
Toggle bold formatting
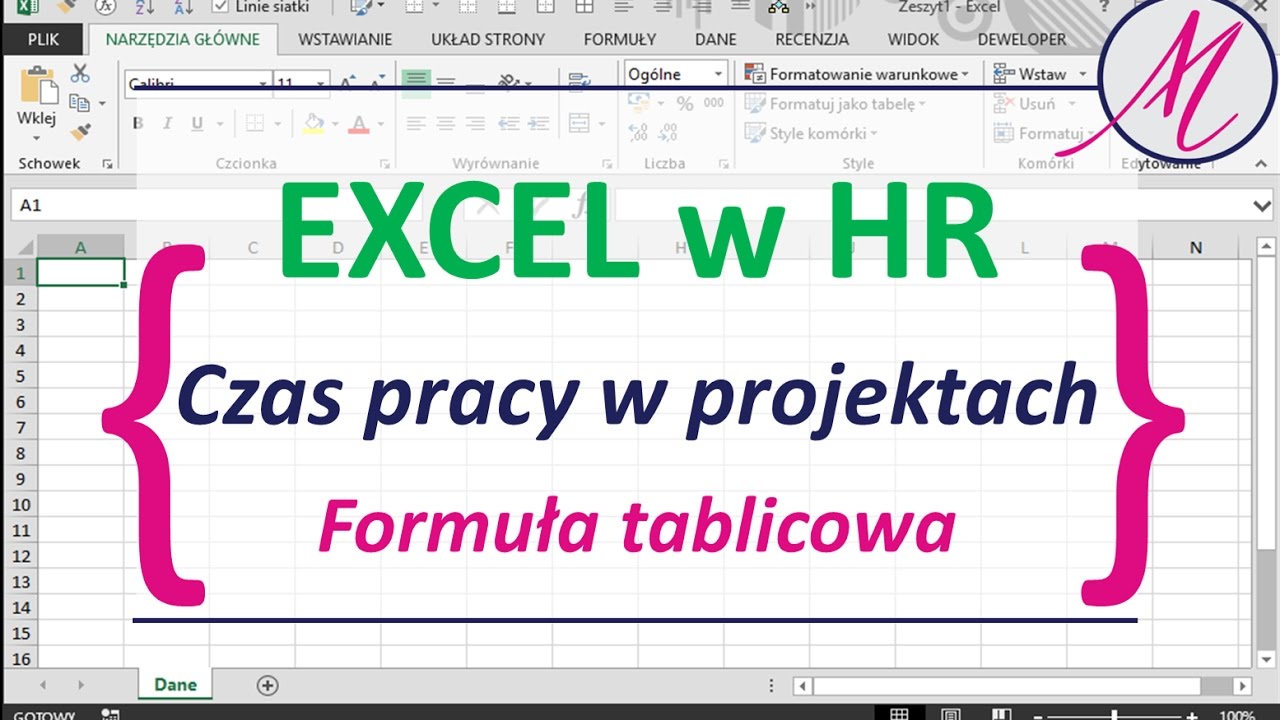pyautogui.click(x=138, y=124)
